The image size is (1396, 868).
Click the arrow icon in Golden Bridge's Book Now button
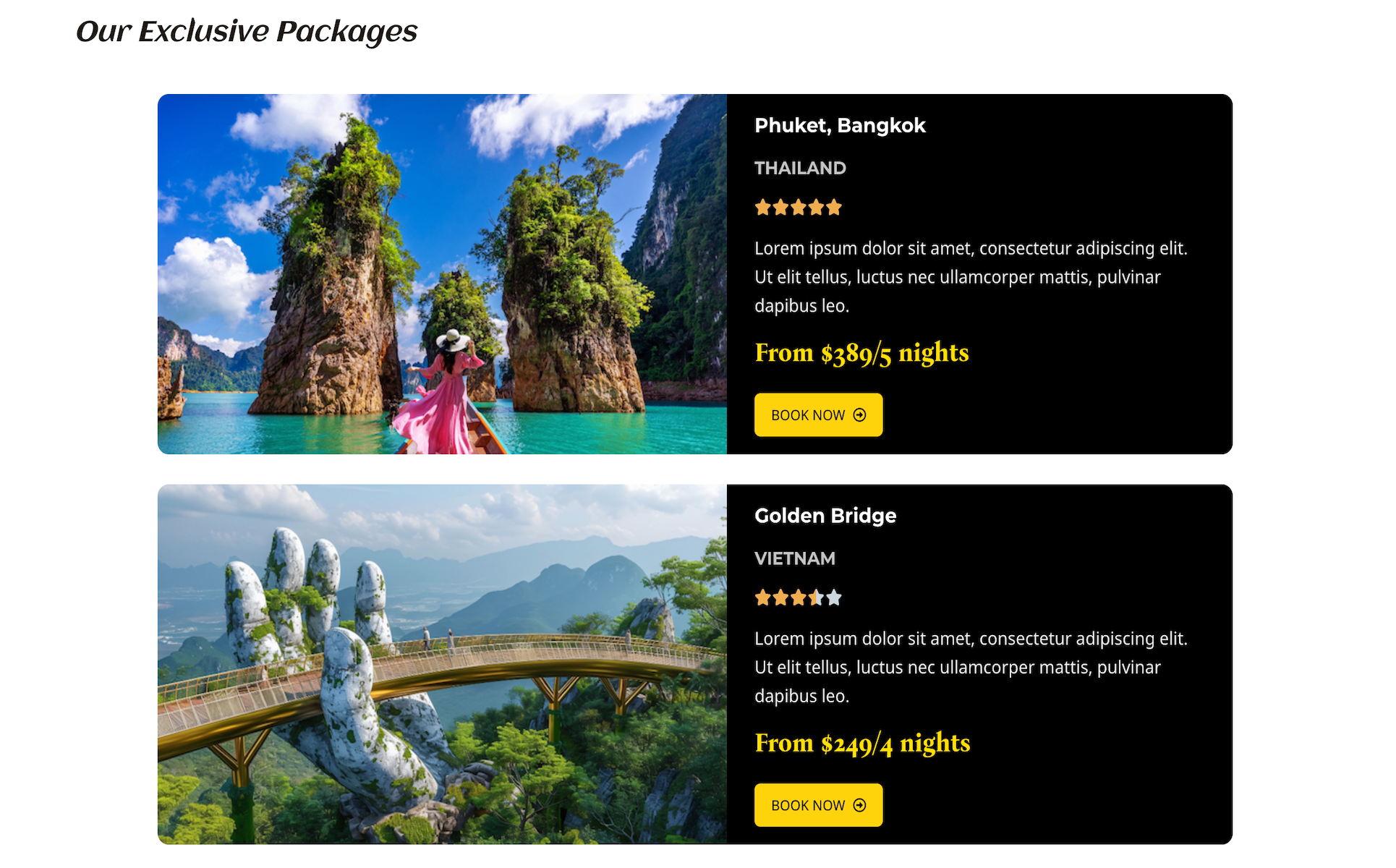coord(859,805)
